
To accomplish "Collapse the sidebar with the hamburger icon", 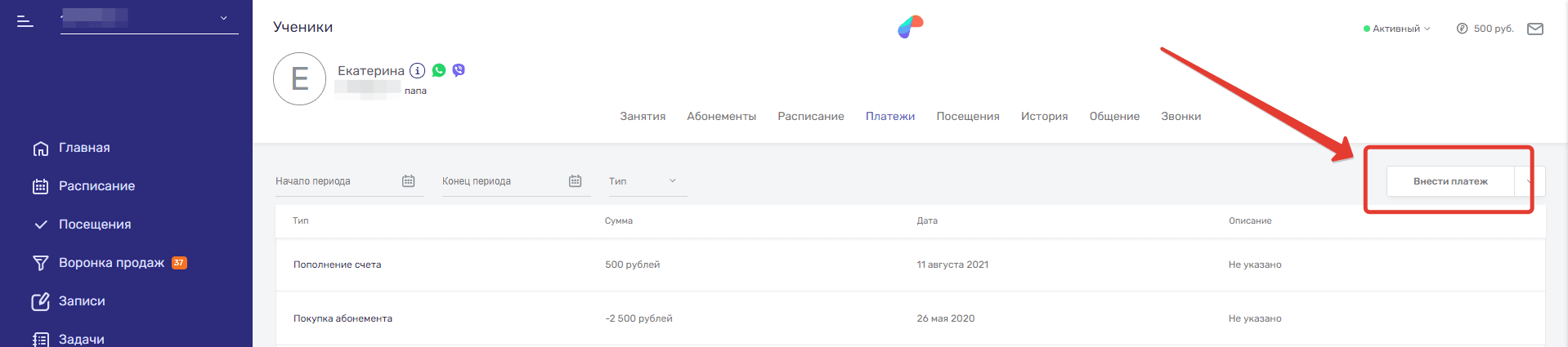I will pyautogui.click(x=25, y=21).
